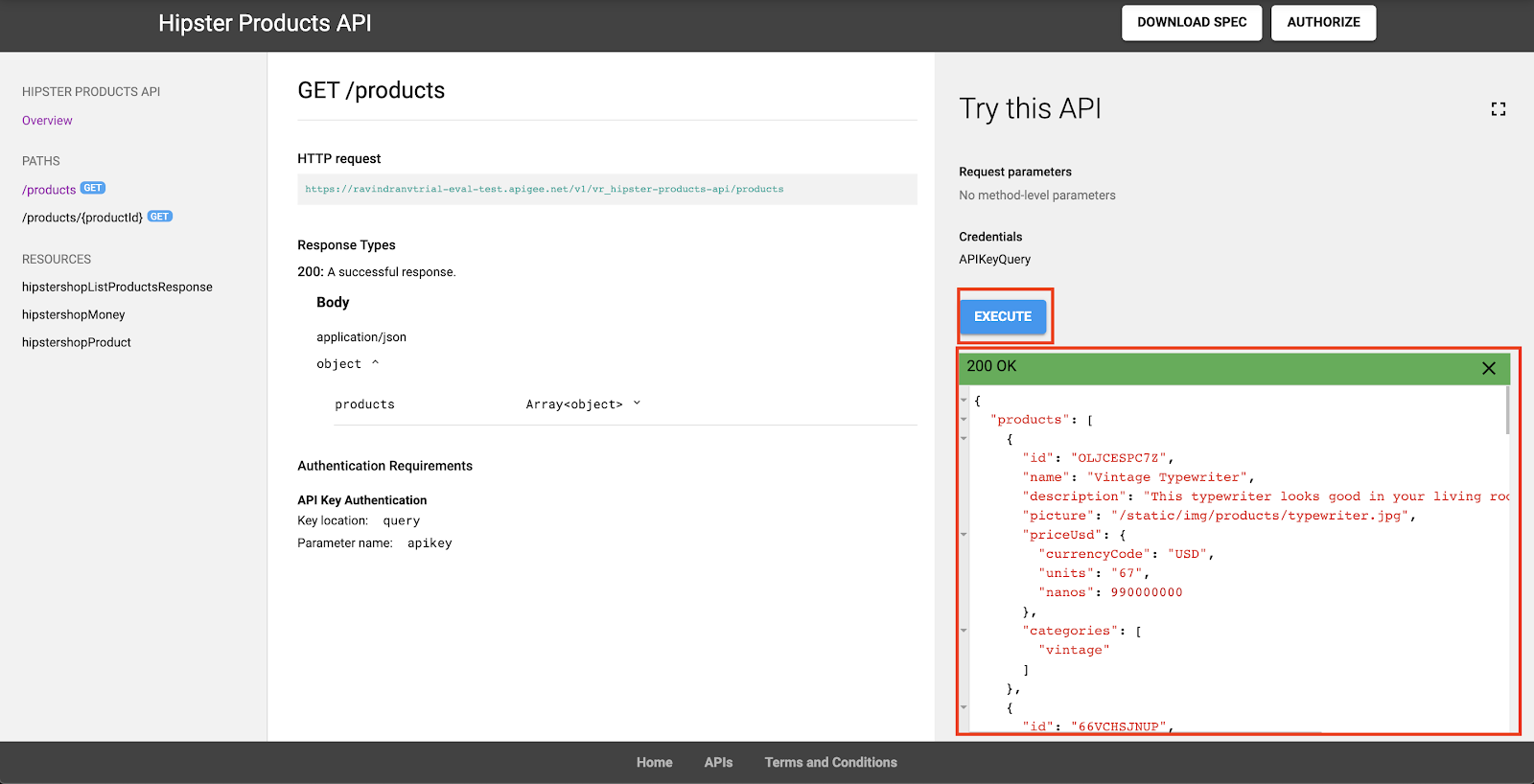Click the DOWNLOAD SPEC button
The height and width of the screenshot is (784, 1534).
1192,23
